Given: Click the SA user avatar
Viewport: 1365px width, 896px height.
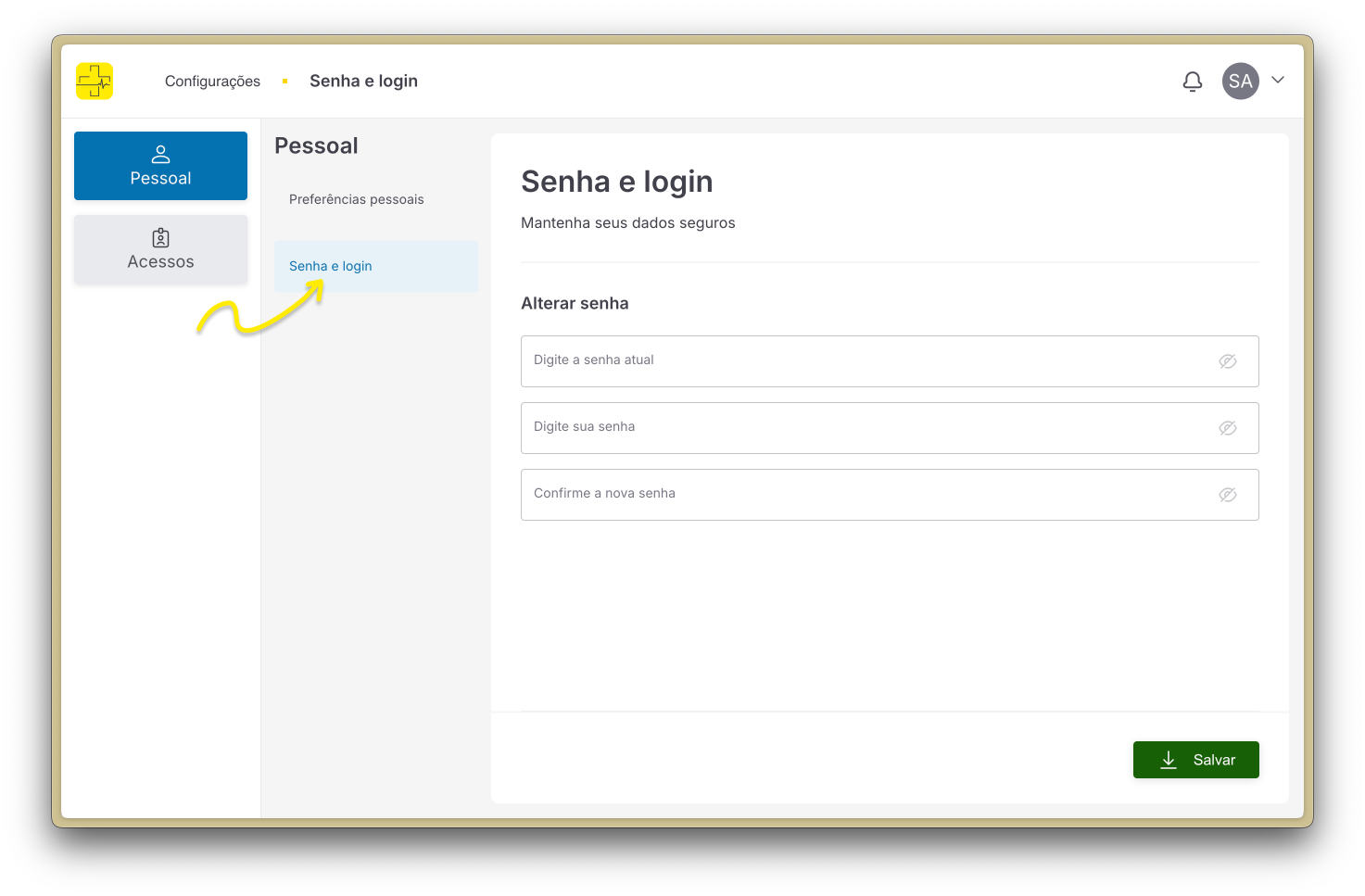Looking at the screenshot, I should tap(1240, 81).
